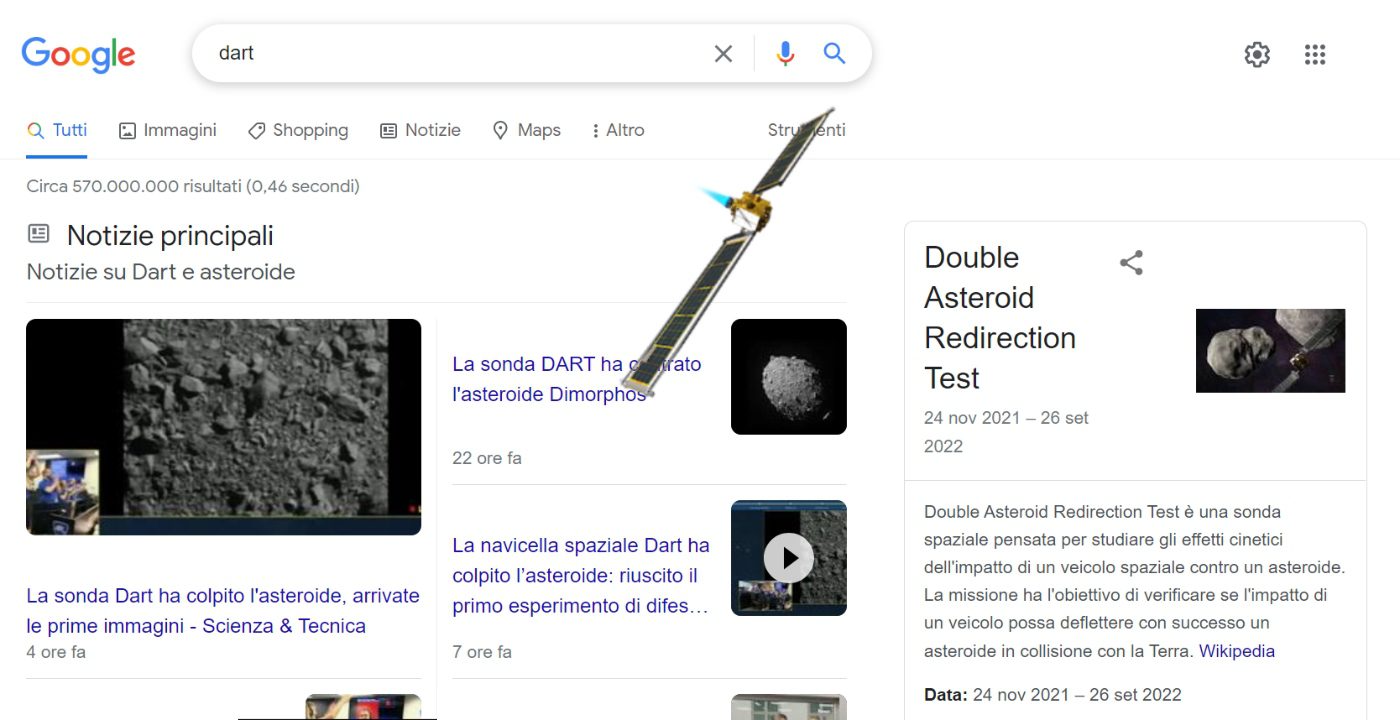
Task: Share the Double Asteroid Redirection Test panel
Action: (x=1131, y=263)
